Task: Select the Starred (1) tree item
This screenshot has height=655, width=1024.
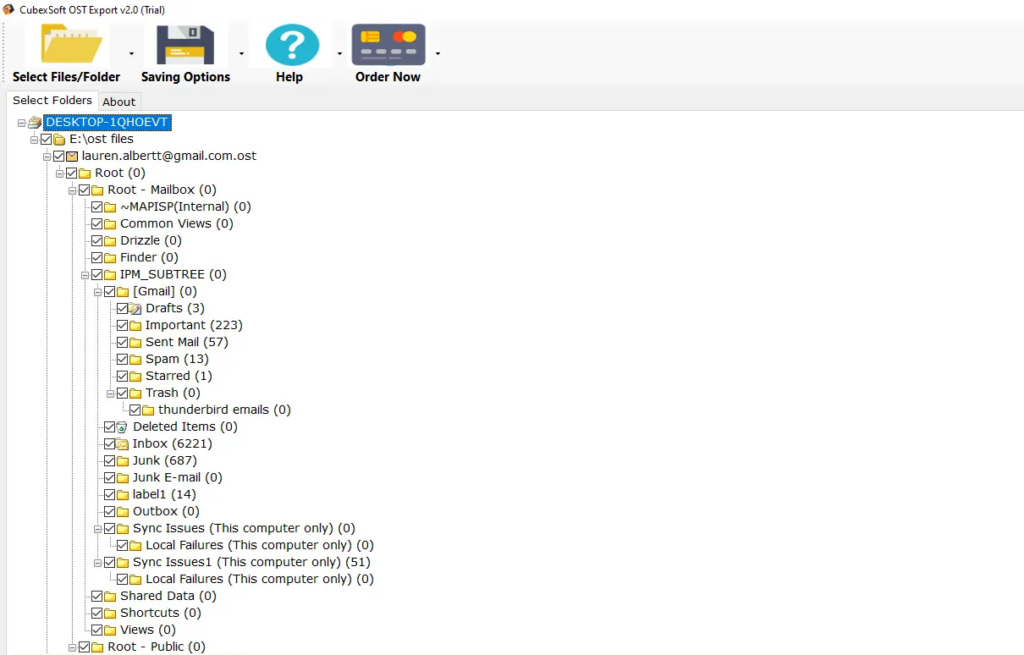Action: [178, 376]
